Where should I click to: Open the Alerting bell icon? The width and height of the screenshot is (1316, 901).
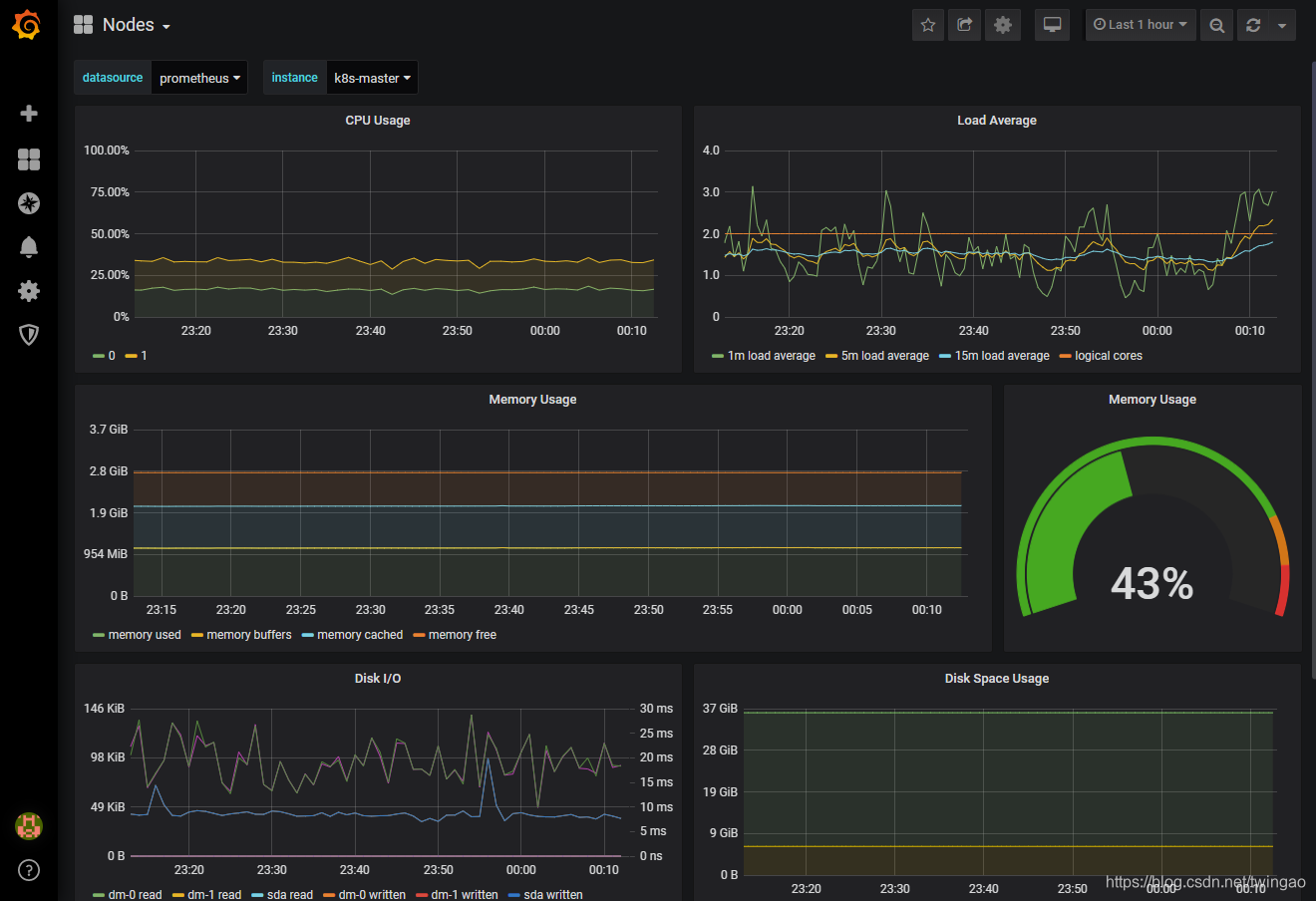coord(29,247)
